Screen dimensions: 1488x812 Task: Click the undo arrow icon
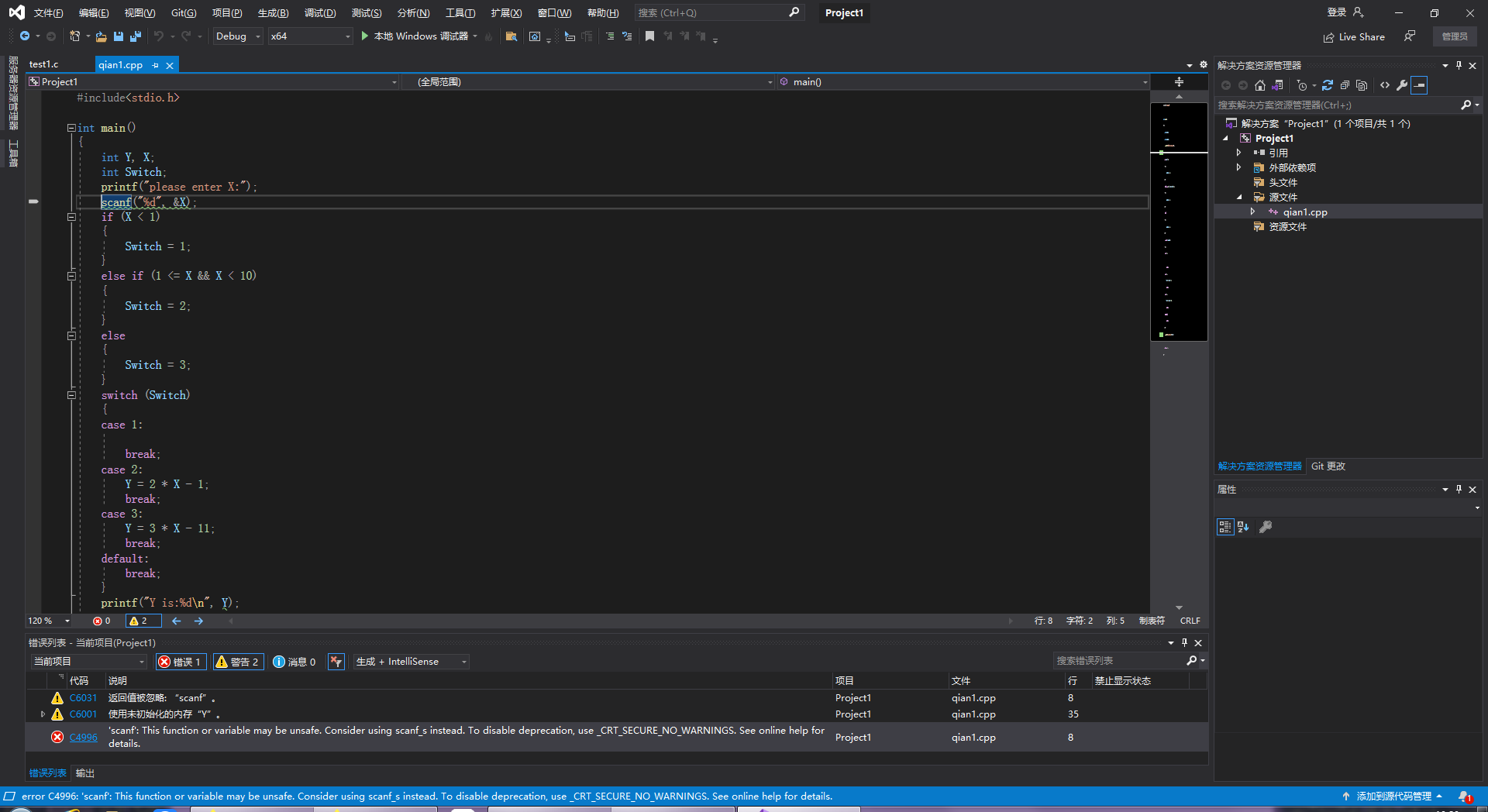[159, 36]
